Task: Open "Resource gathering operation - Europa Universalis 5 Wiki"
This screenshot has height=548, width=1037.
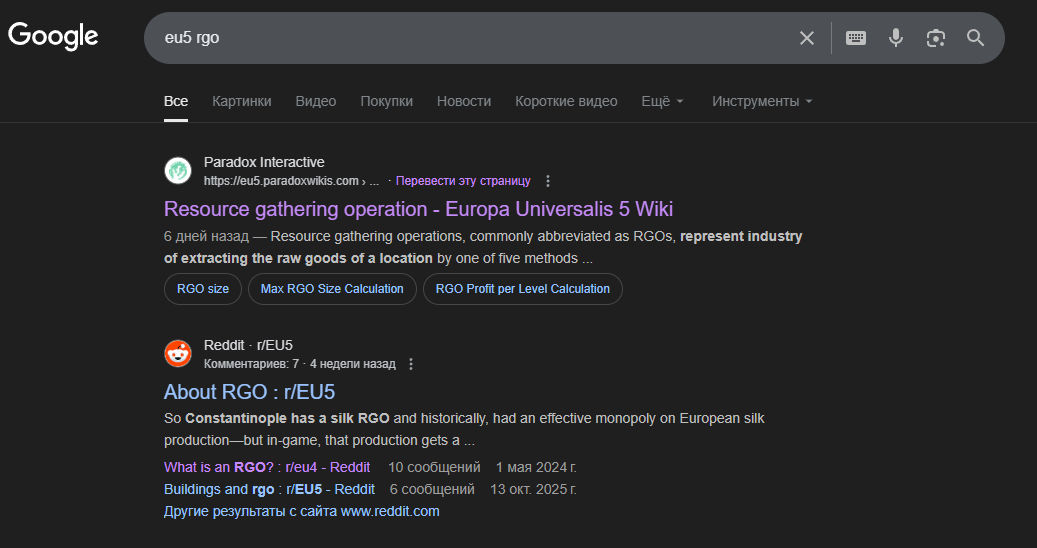Action: 418,209
